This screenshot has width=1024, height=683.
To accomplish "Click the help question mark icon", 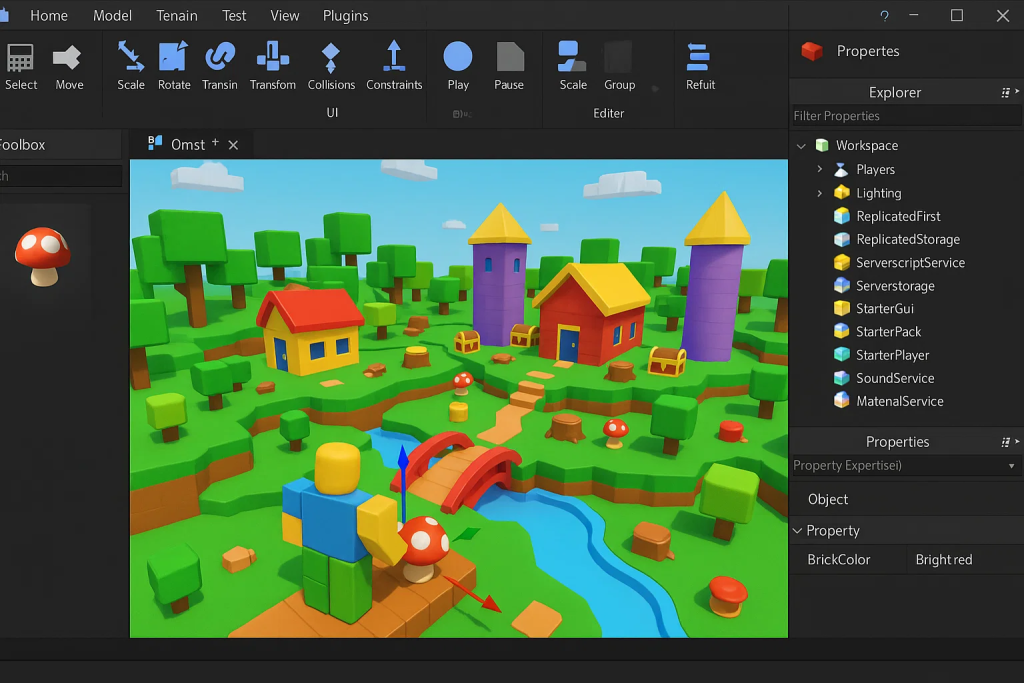I will 884,16.
